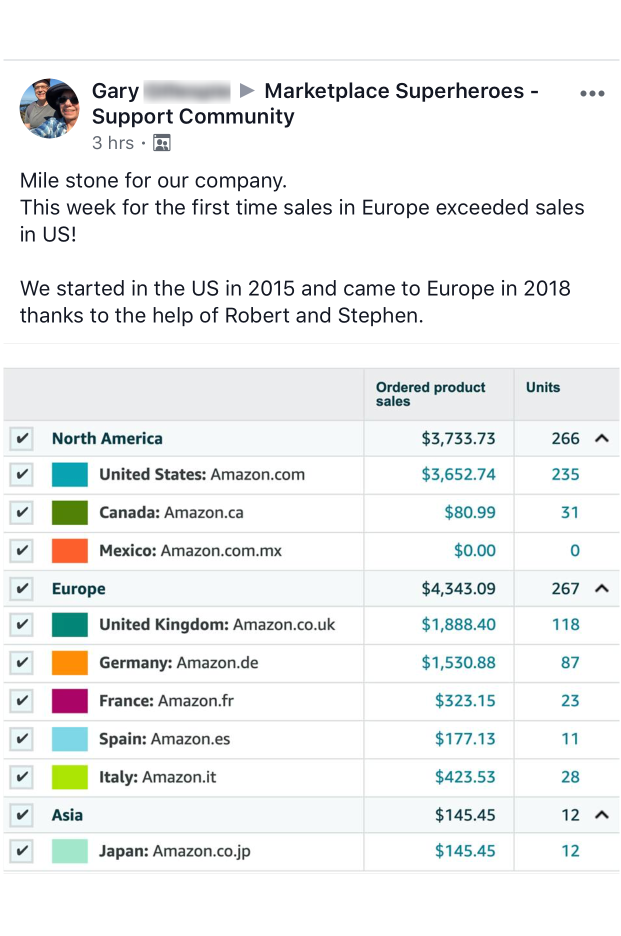This screenshot has width=621, height=936.
Task: Click the Ordered product sales column header
Action: [x=431, y=394]
